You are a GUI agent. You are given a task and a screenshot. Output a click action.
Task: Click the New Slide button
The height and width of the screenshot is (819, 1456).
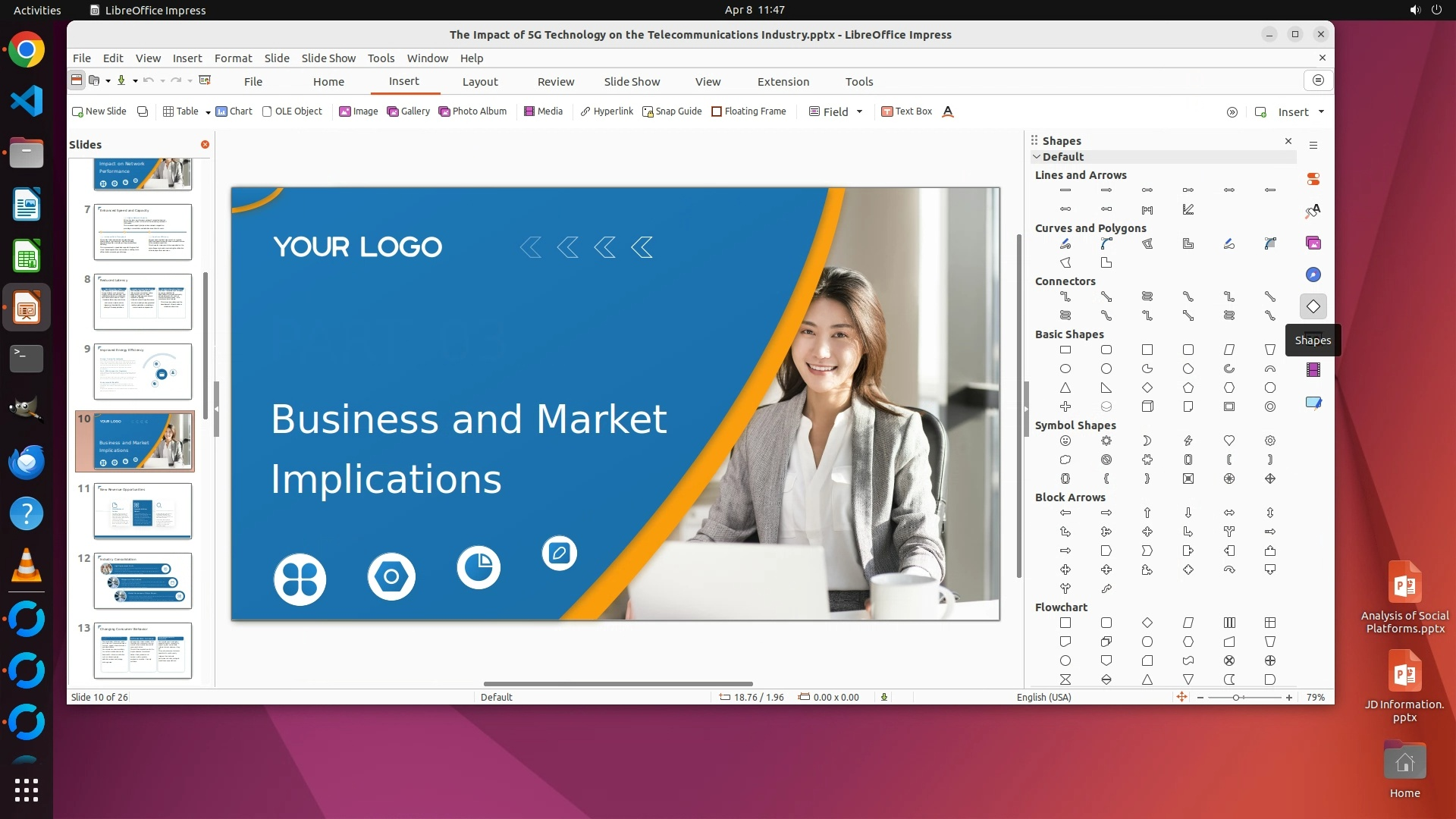point(99,111)
